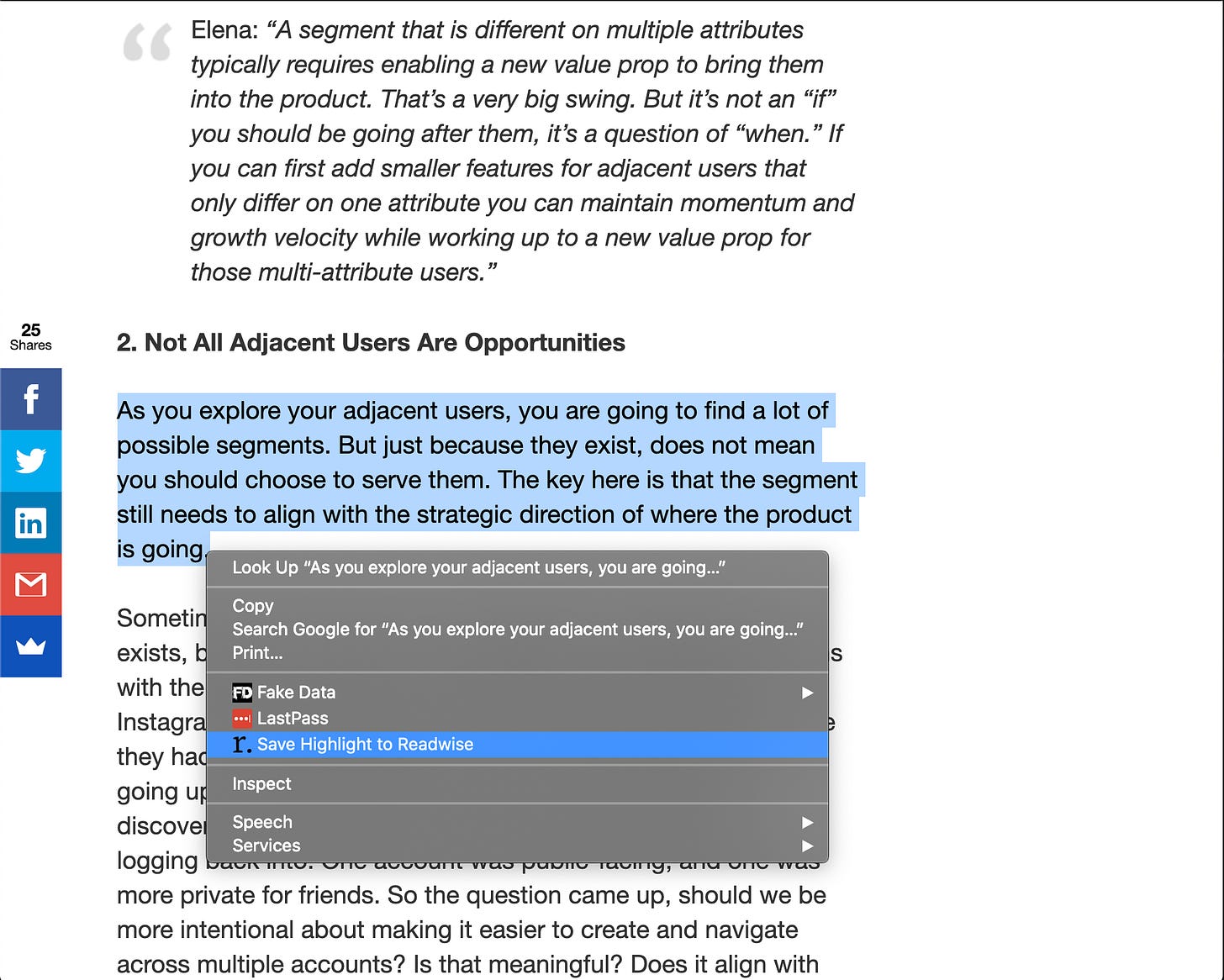The image size is (1224, 980).
Task: Share article on Facebook
Action: pos(30,399)
